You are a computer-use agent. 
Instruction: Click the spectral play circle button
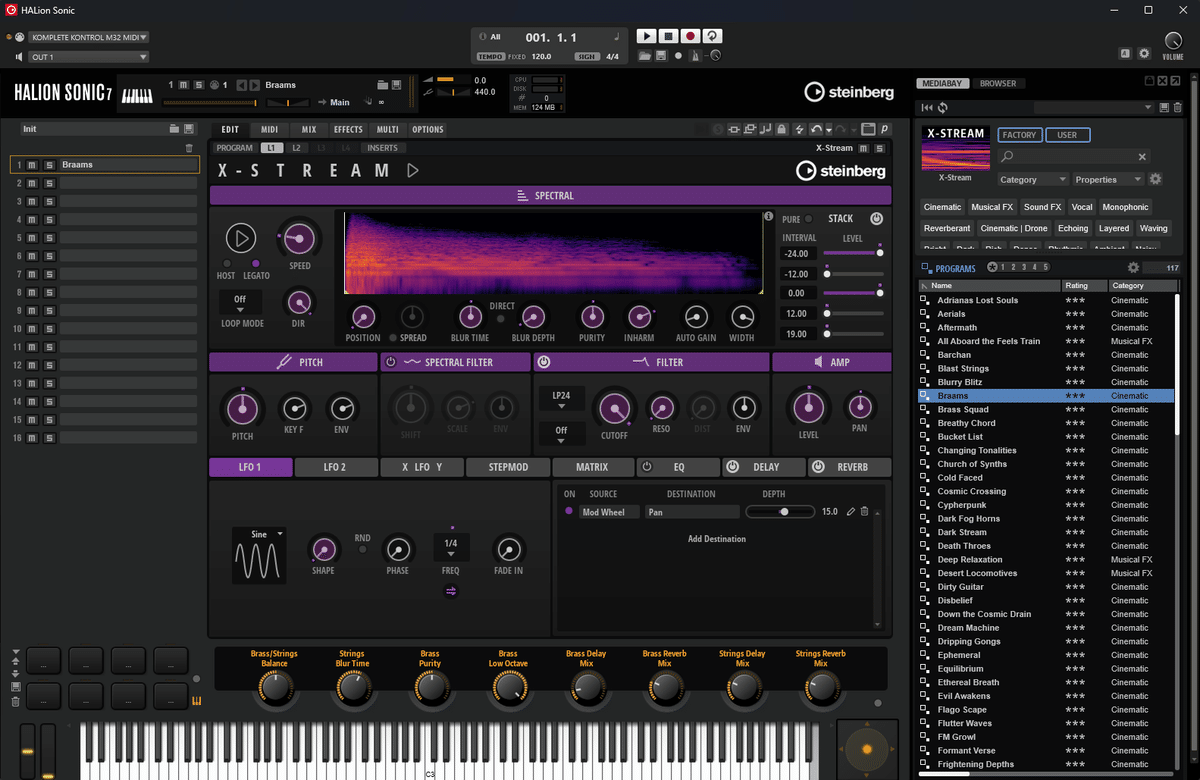click(240, 238)
